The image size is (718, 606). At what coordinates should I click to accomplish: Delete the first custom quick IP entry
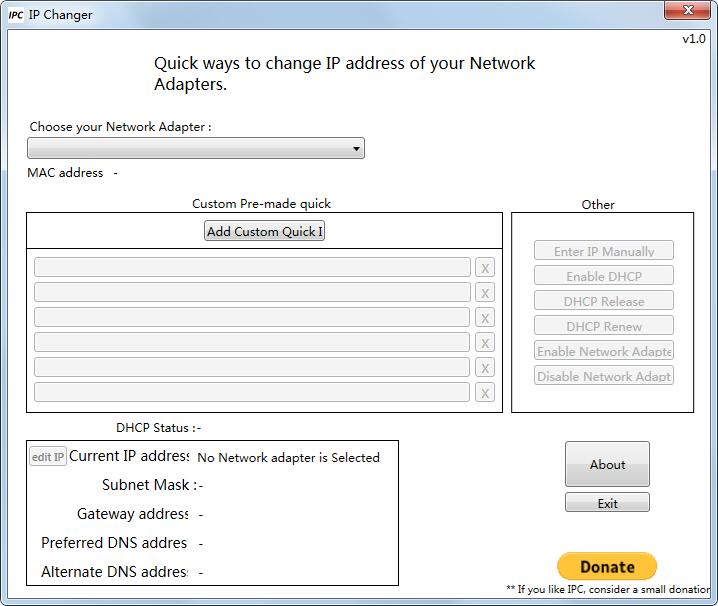(x=485, y=268)
